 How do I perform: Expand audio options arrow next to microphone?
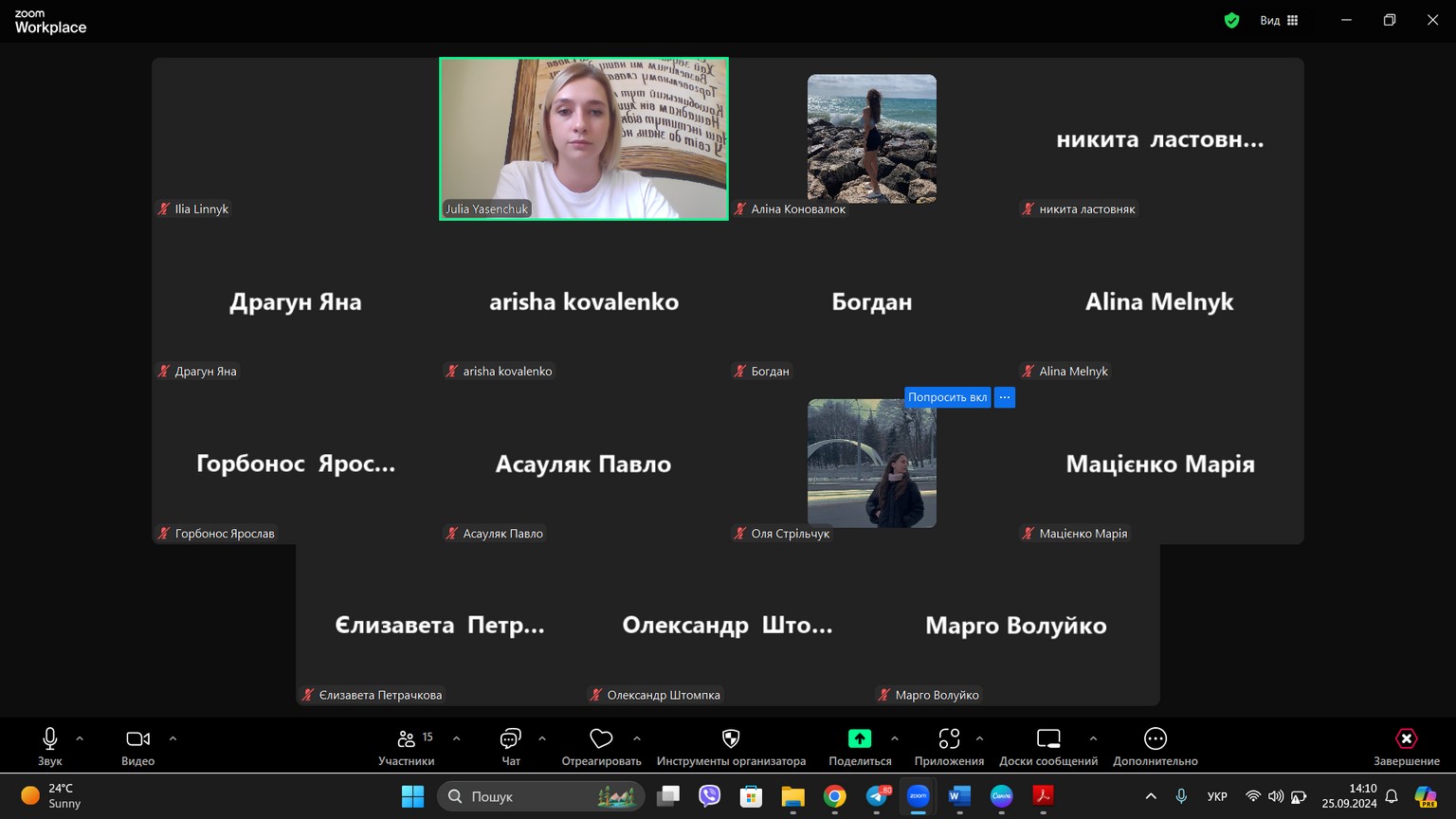(80, 738)
